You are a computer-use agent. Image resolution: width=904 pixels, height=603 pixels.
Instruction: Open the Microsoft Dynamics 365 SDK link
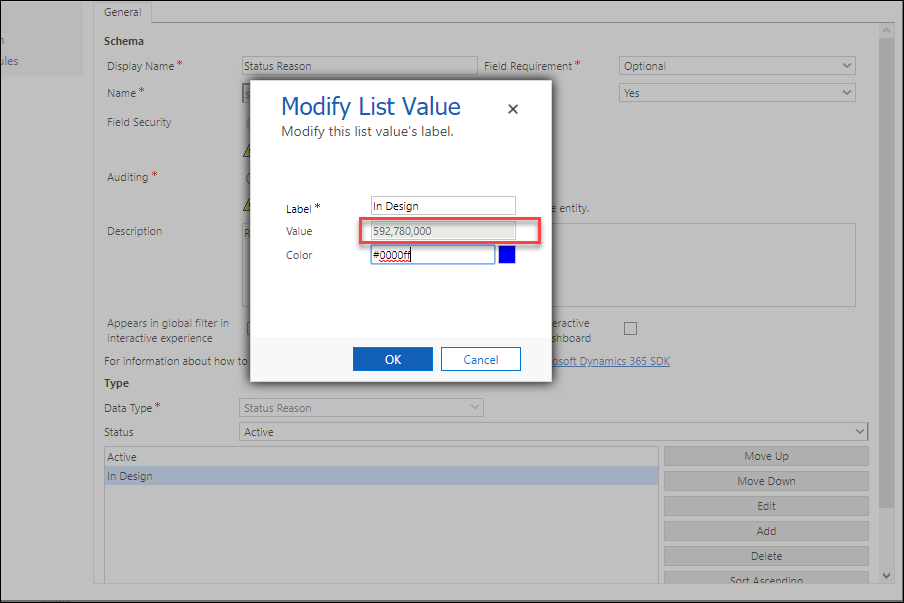coord(611,361)
